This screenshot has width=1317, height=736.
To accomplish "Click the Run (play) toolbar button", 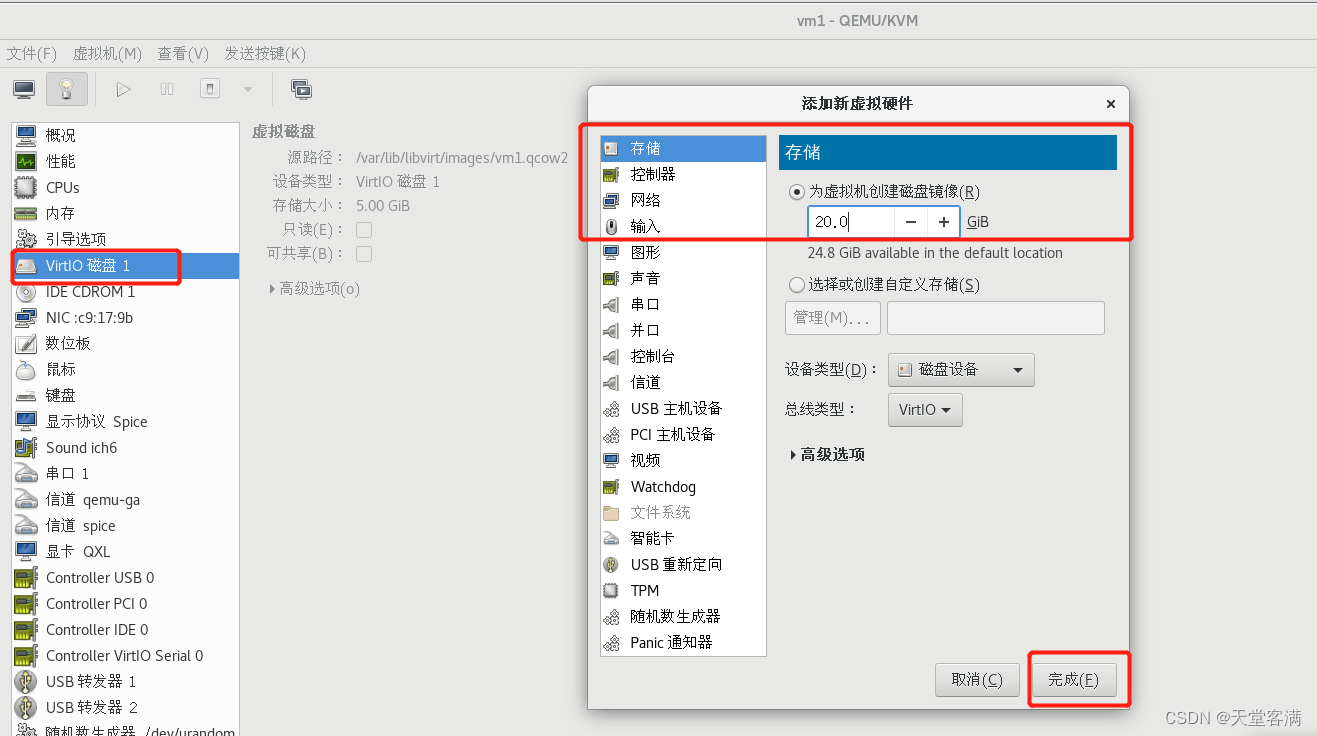I will click(x=123, y=89).
